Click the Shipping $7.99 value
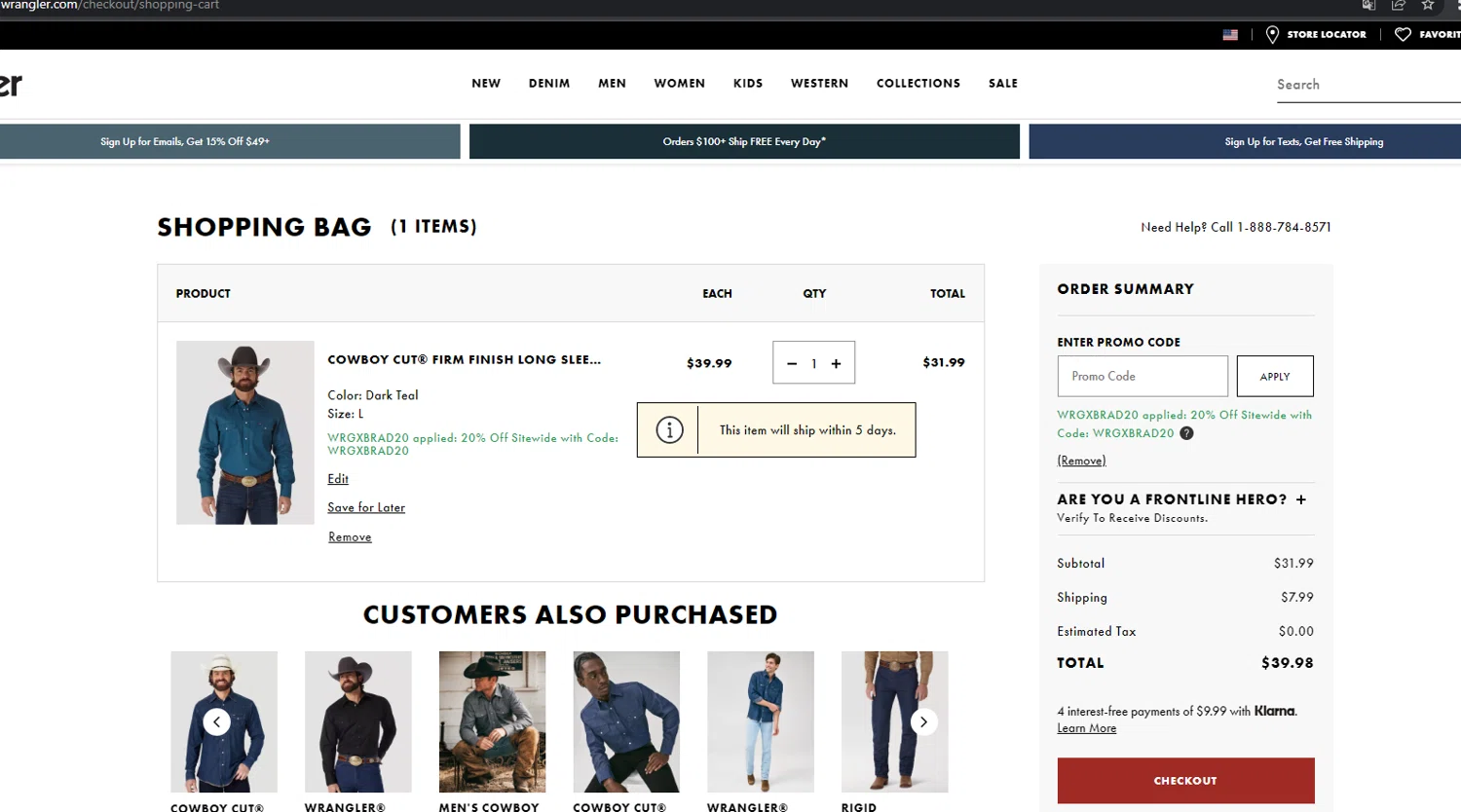The image size is (1461, 812). tap(1297, 598)
